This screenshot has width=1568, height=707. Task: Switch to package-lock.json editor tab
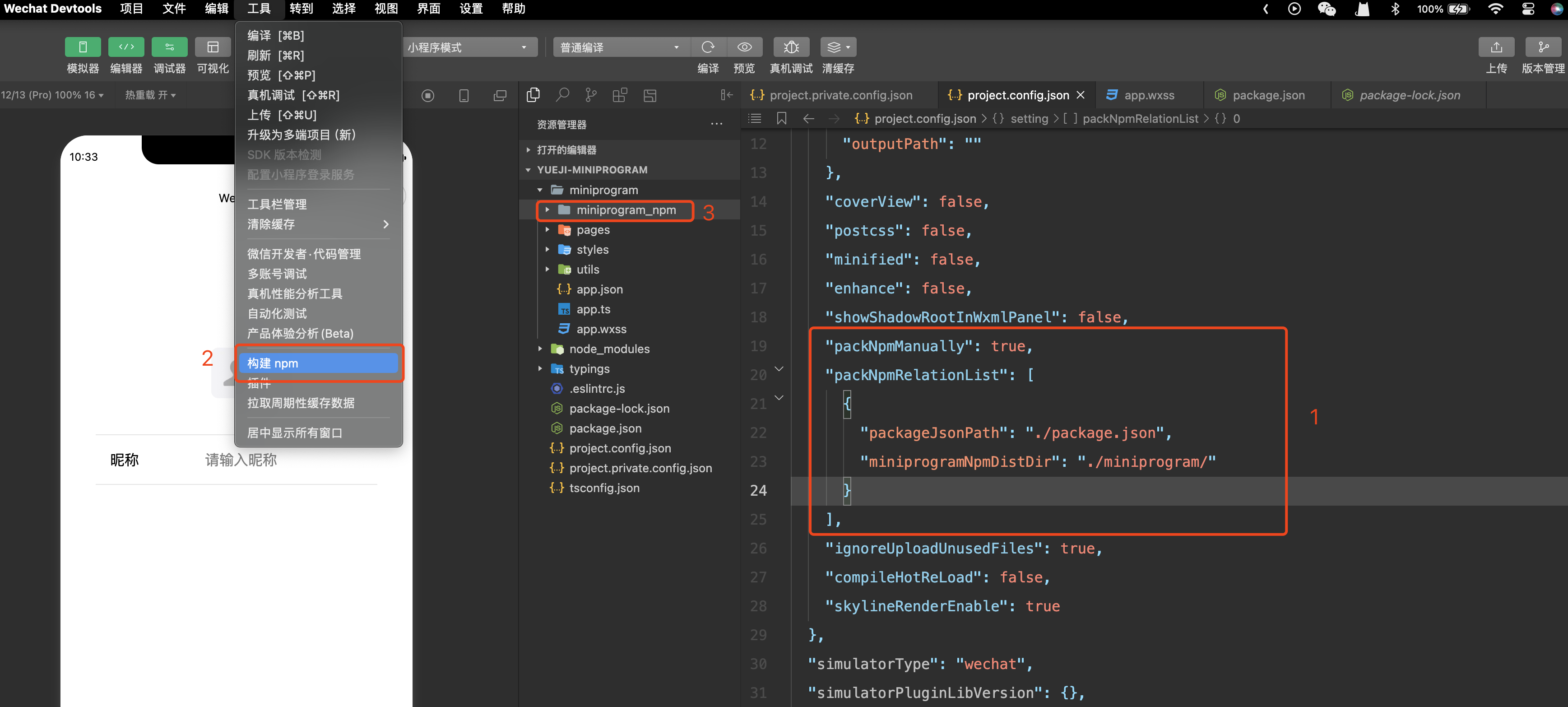pos(1409,95)
